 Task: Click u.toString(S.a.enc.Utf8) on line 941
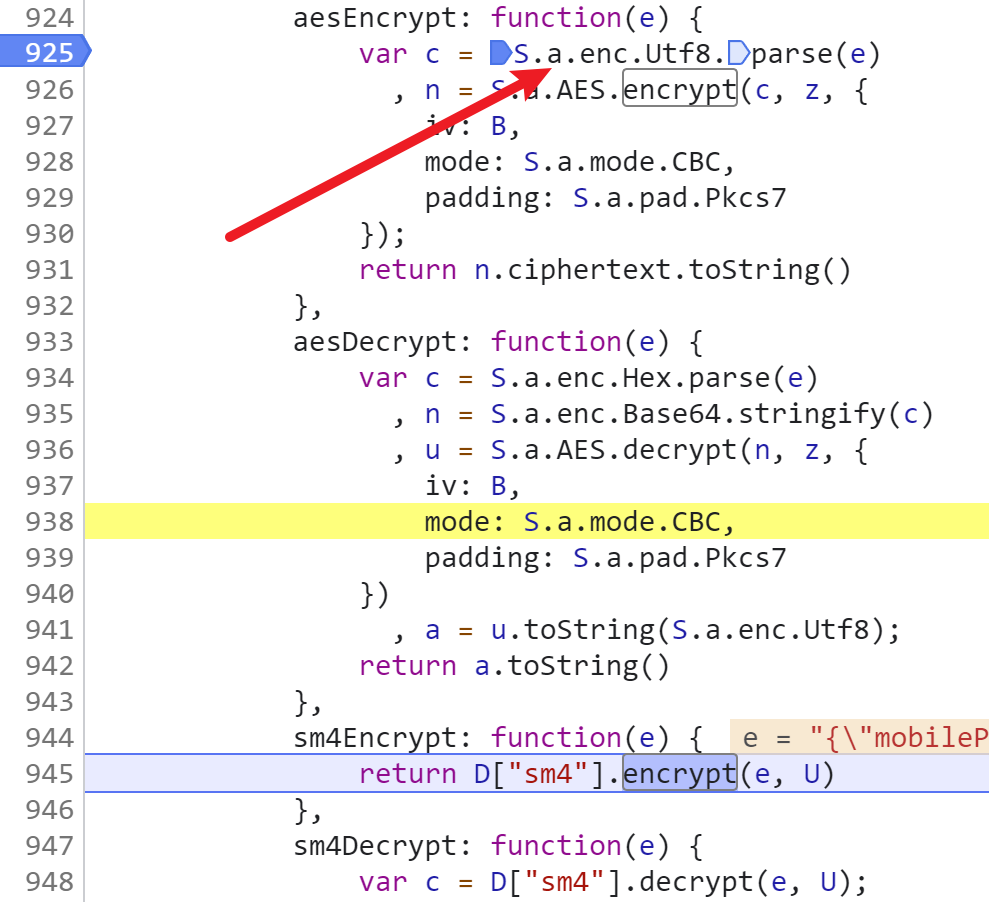tap(687, 630)
